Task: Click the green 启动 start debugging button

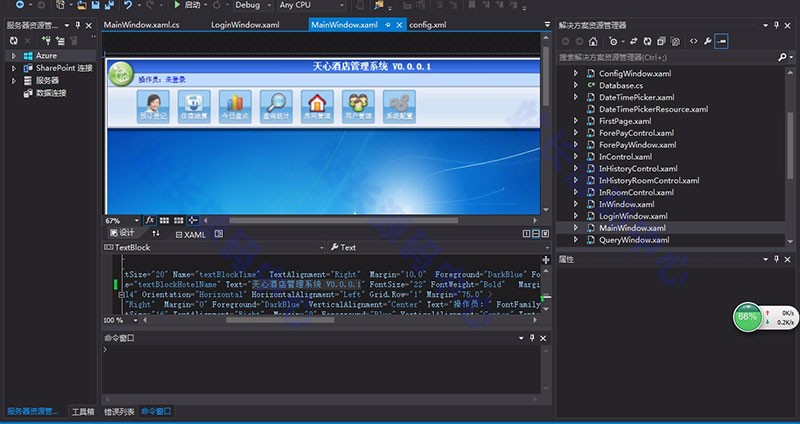Action: coord(187,5)
